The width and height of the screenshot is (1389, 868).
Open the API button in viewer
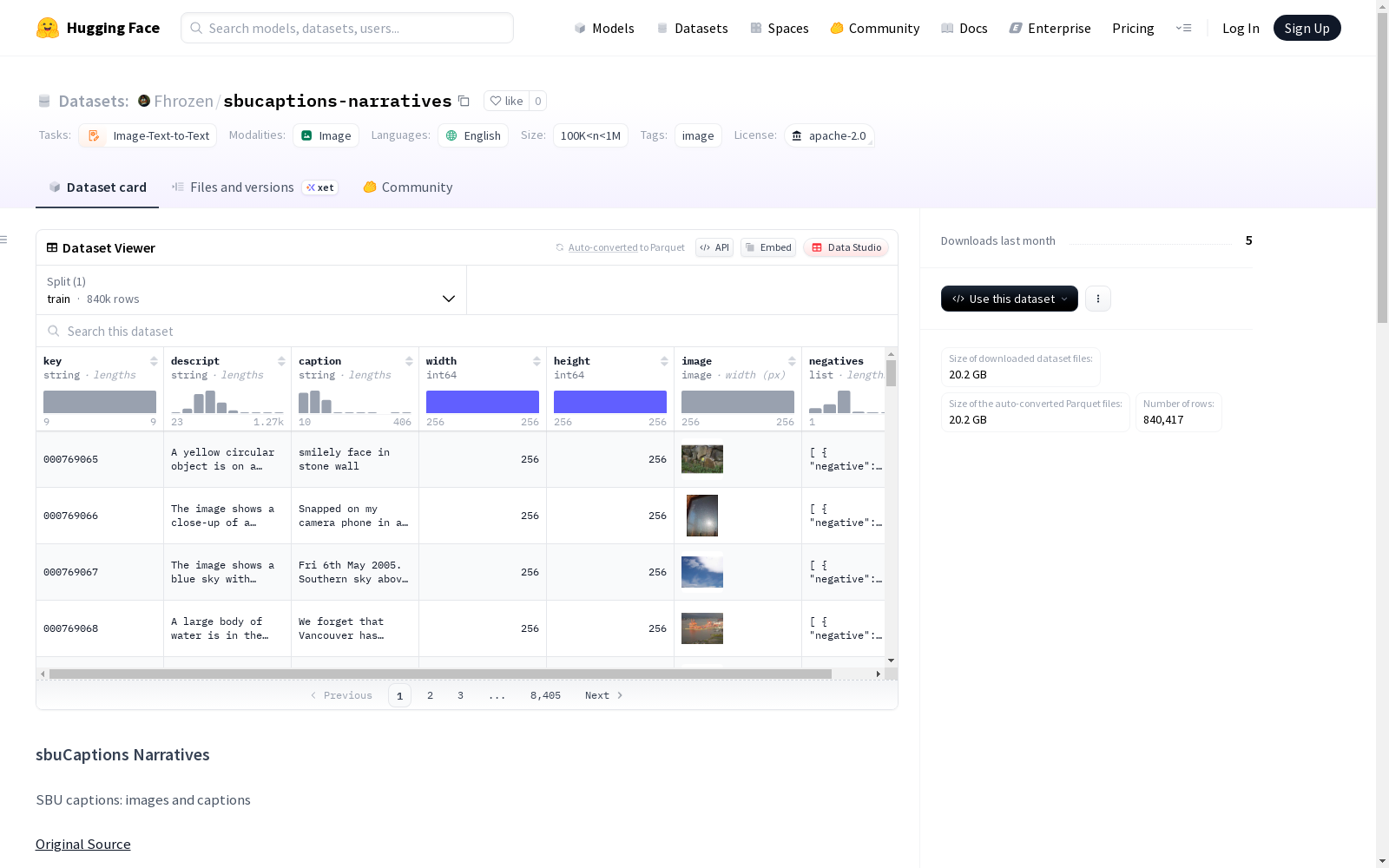[714, 247]
